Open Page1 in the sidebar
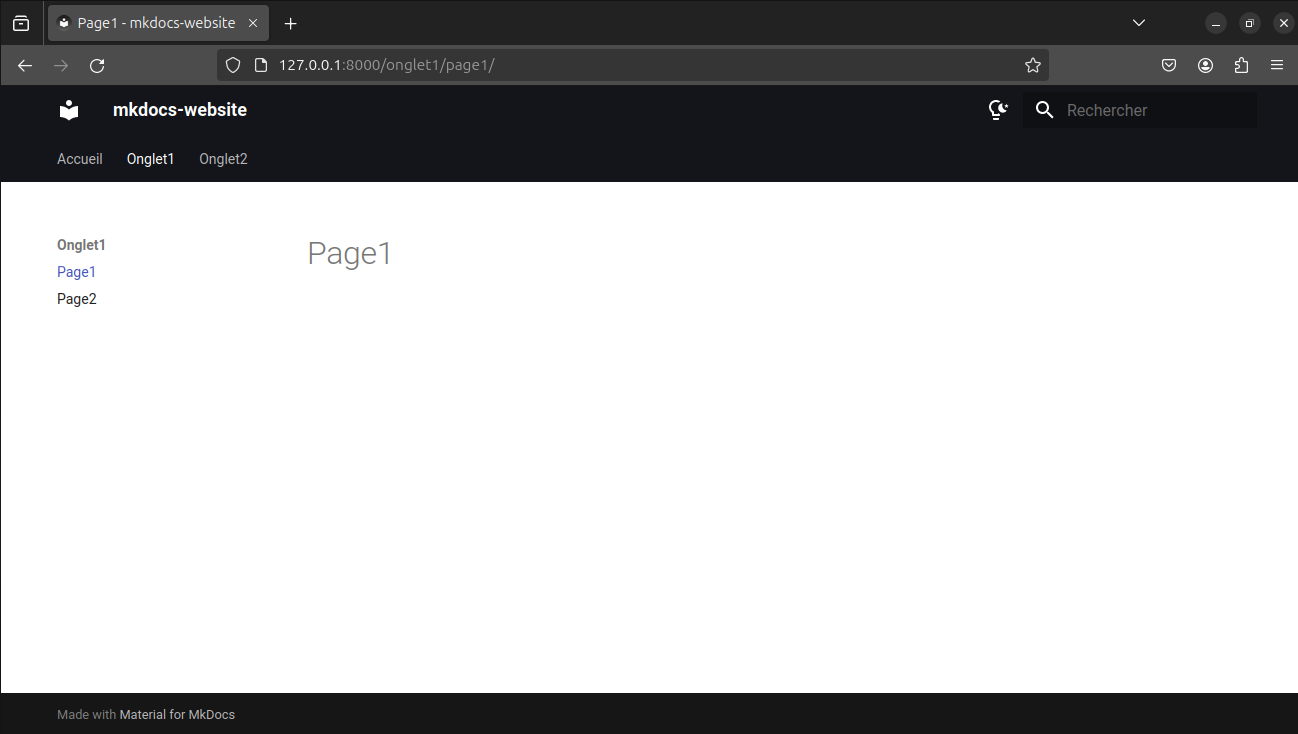1298x734 pixels. [x=76, y=272]
